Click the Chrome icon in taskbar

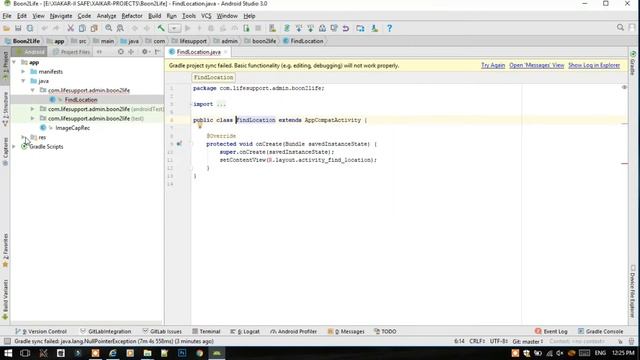click(200, 353)
